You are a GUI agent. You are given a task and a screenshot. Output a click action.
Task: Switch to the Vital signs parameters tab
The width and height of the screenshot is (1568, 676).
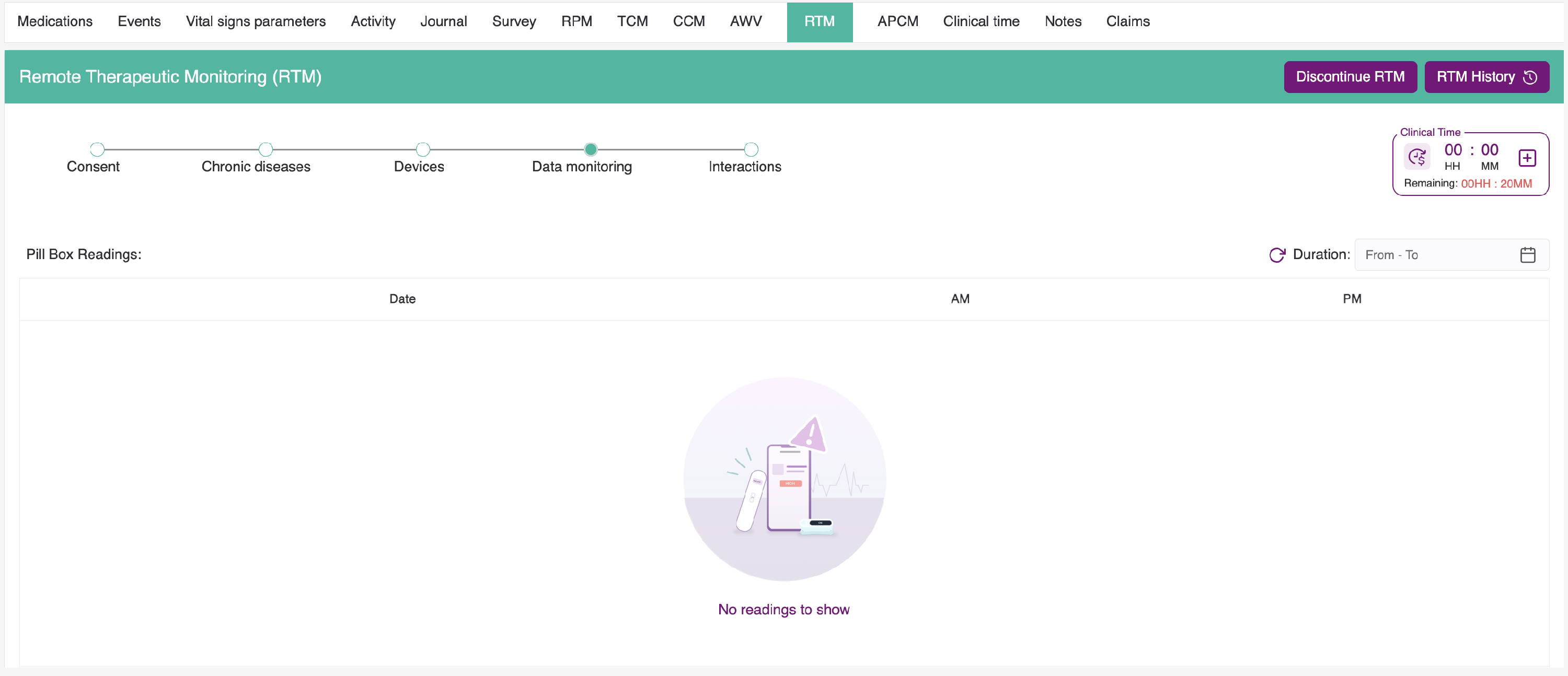[256, 21]
